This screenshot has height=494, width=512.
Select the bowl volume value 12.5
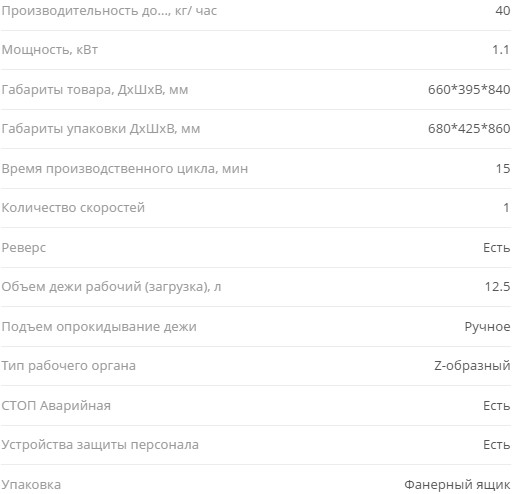click(497, 287)
